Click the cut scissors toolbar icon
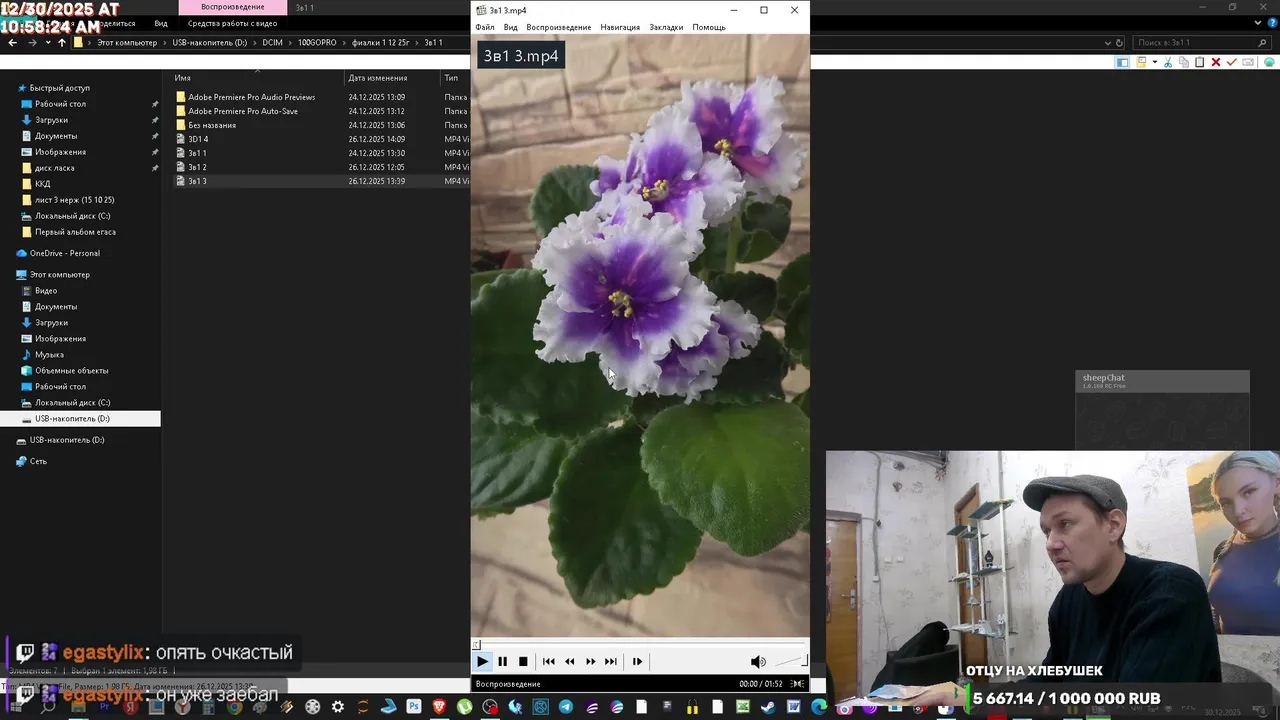This screenshot has width=1280, height=720. point(1168,62)
